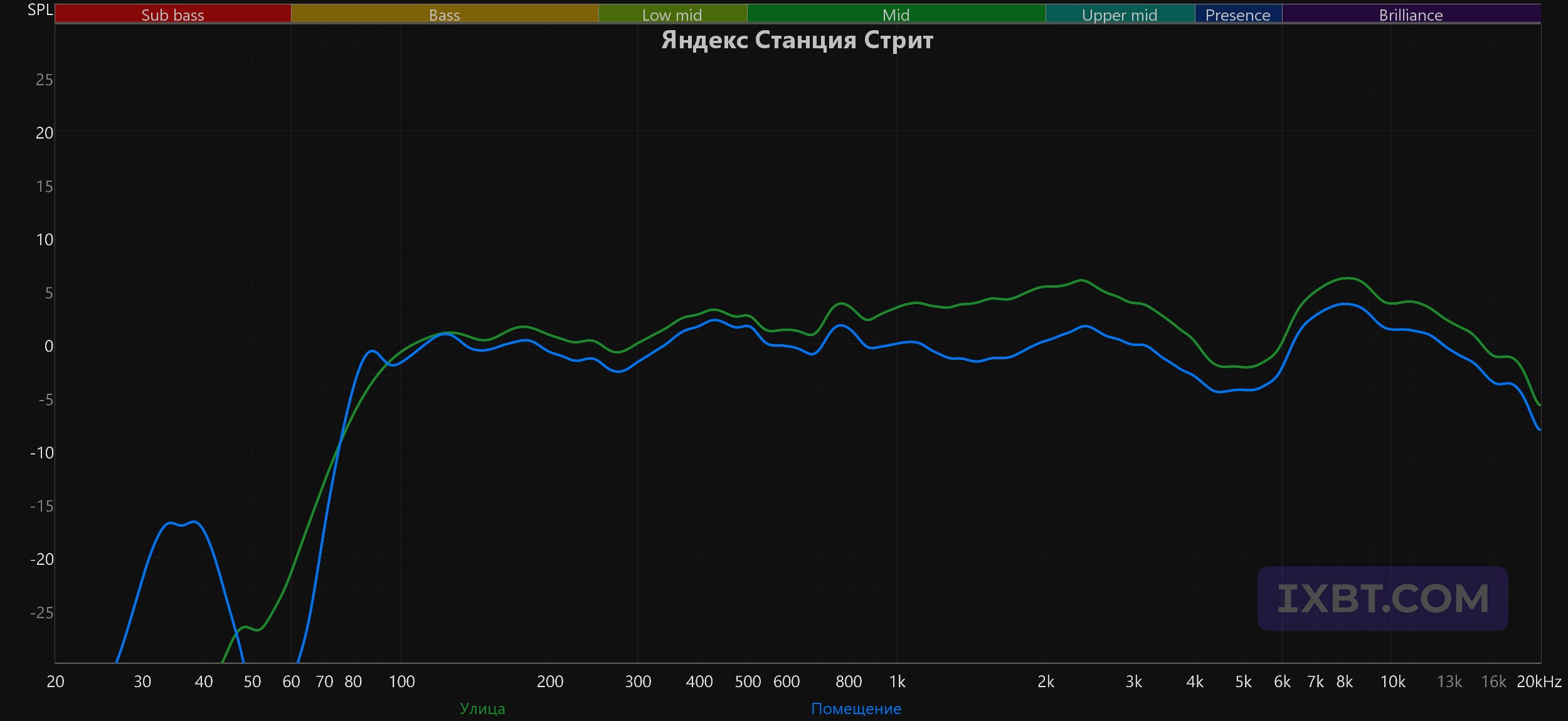Select the SPL axis value 5

coord(49,293)
